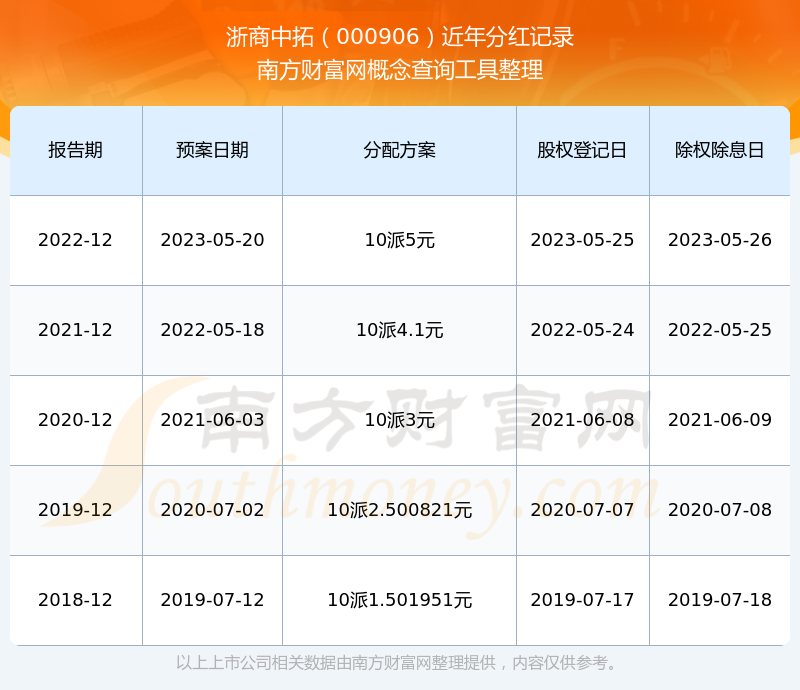The width and height of the screenshot is (800, 690).
Task: Click the 股权登记日 column header
Action: 582,150
